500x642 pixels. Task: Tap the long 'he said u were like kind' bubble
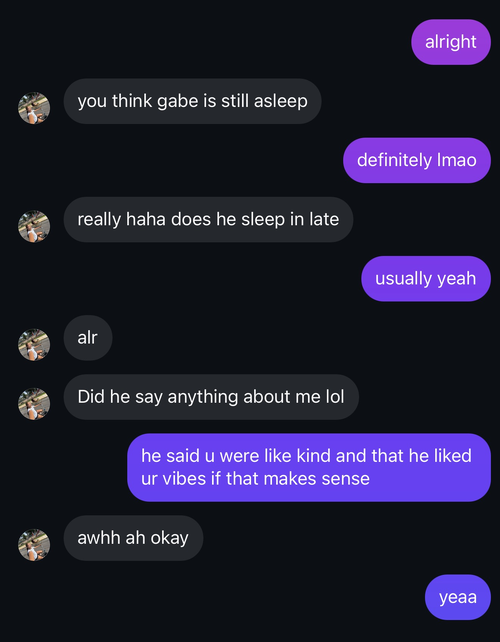pos(309,467)
